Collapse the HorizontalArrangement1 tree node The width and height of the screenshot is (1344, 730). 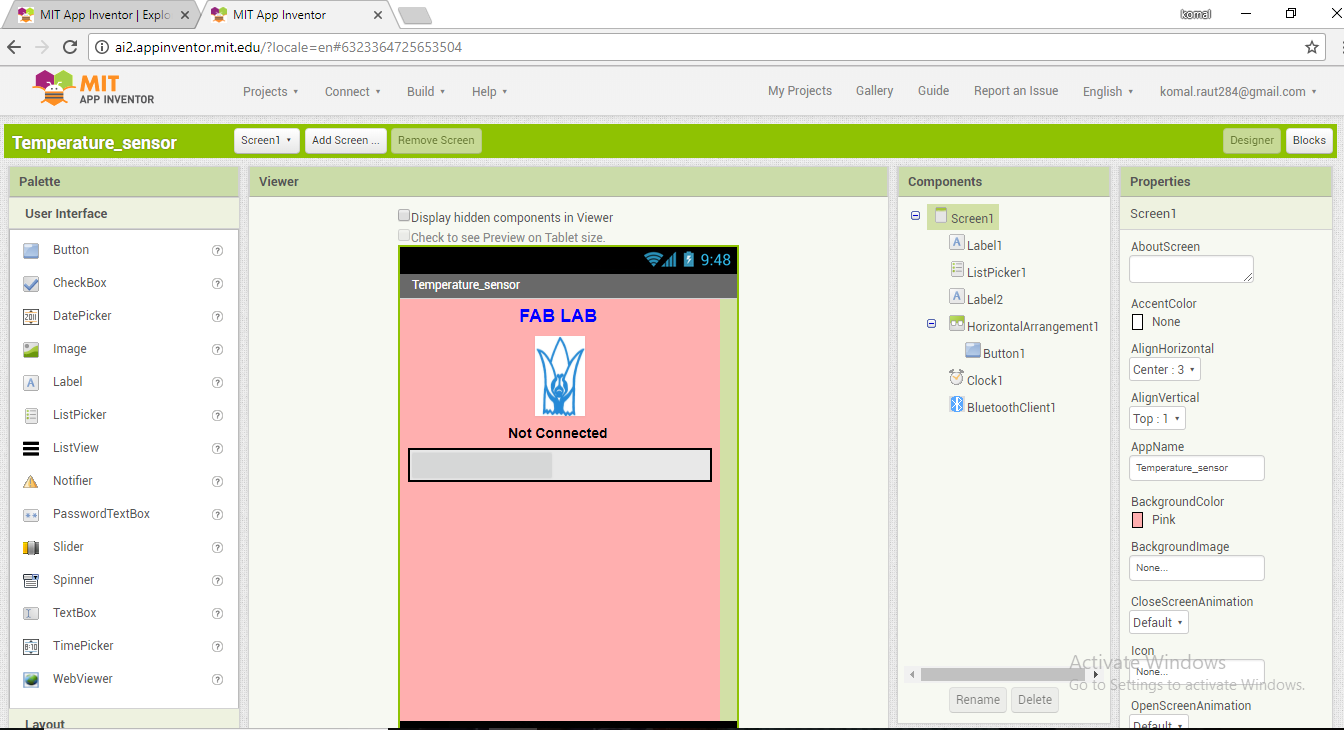click(x=932, y=324)
